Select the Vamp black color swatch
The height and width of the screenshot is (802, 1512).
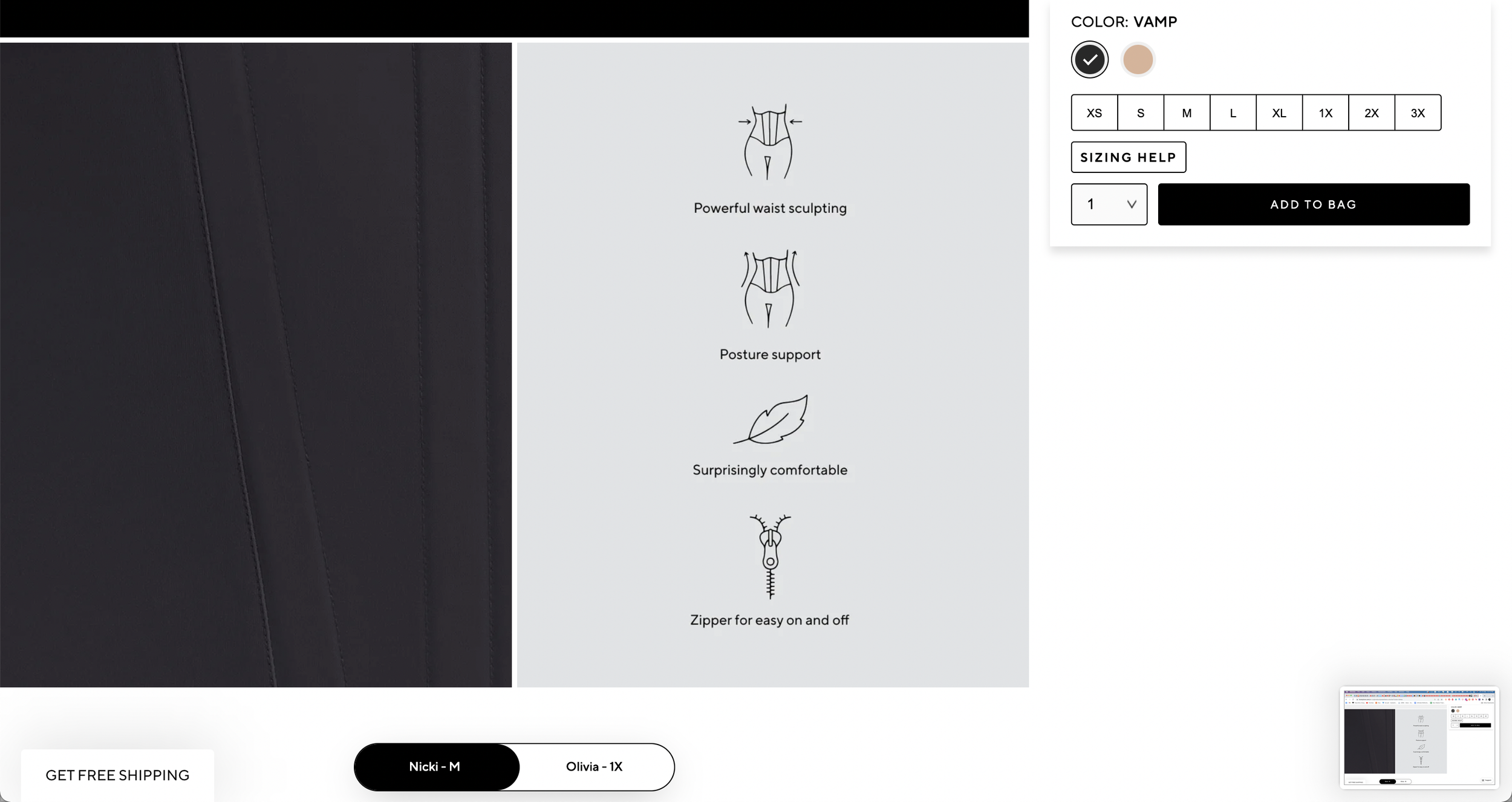1089,59
